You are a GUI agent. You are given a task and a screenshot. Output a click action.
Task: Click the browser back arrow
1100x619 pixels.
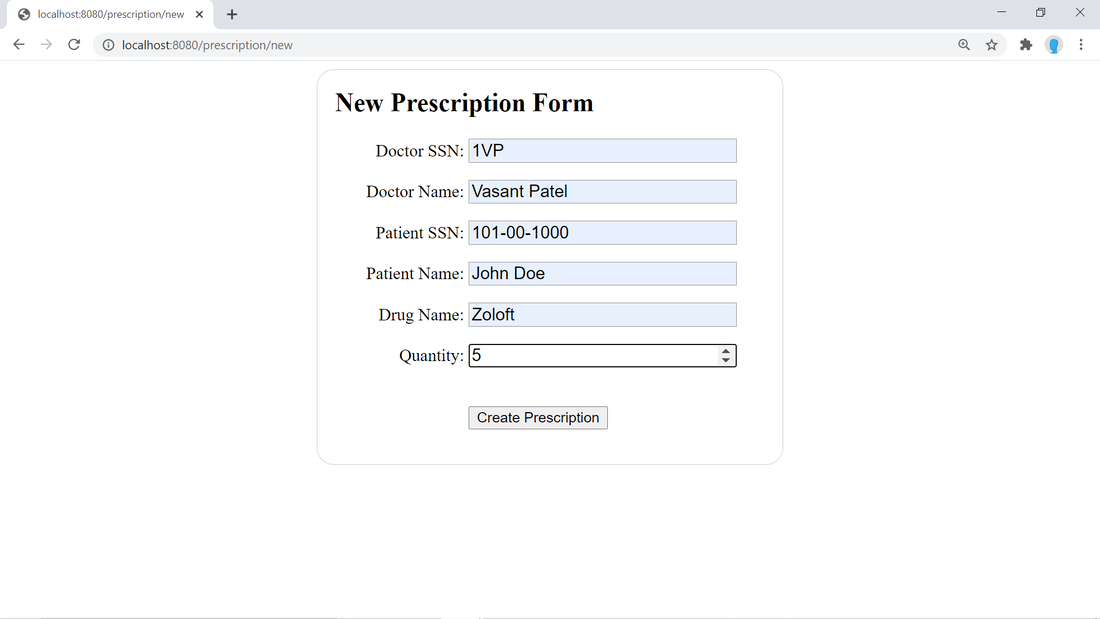pos(18,45)
